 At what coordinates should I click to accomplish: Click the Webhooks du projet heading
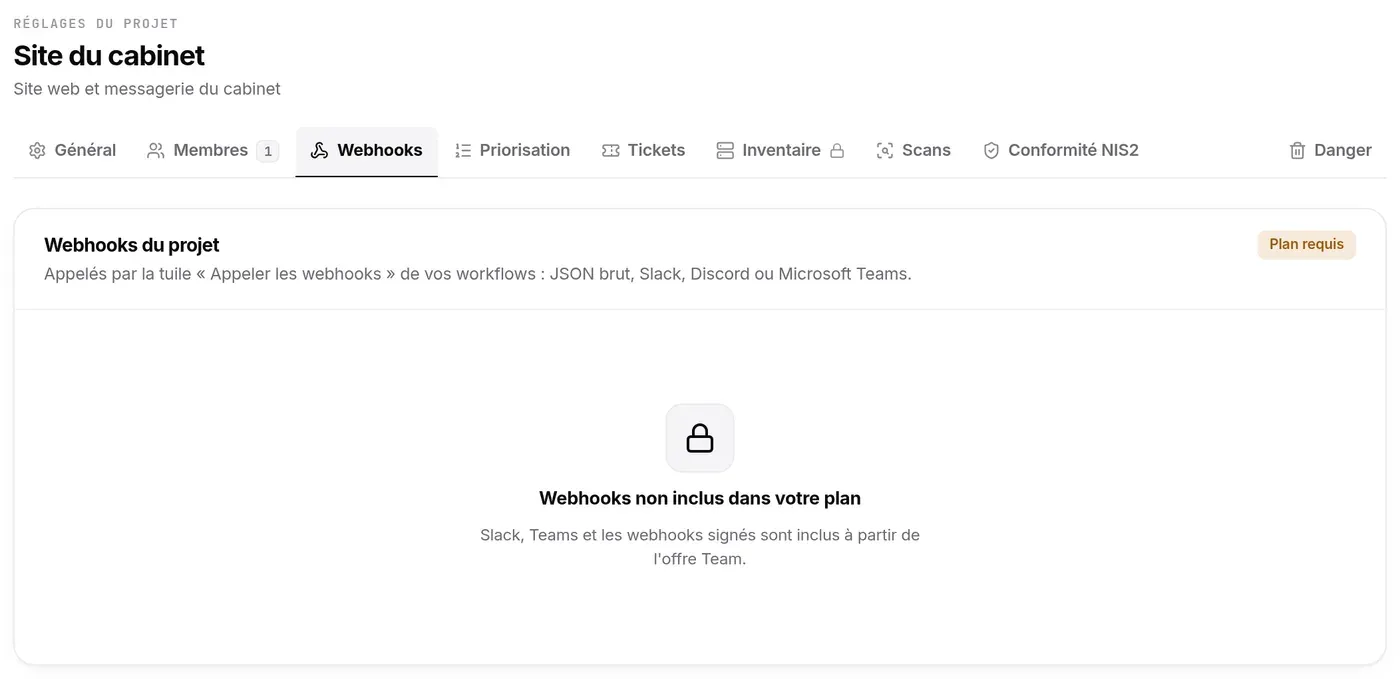pos(132,245)
